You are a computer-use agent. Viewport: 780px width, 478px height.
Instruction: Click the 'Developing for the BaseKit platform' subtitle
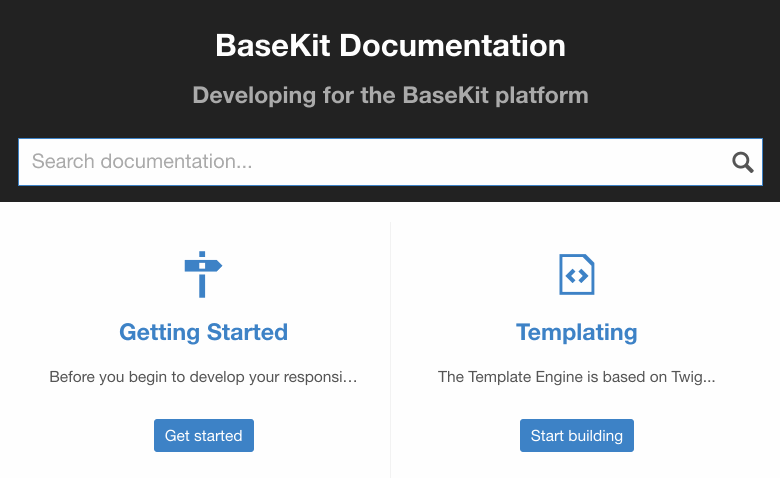coord(390,96)
